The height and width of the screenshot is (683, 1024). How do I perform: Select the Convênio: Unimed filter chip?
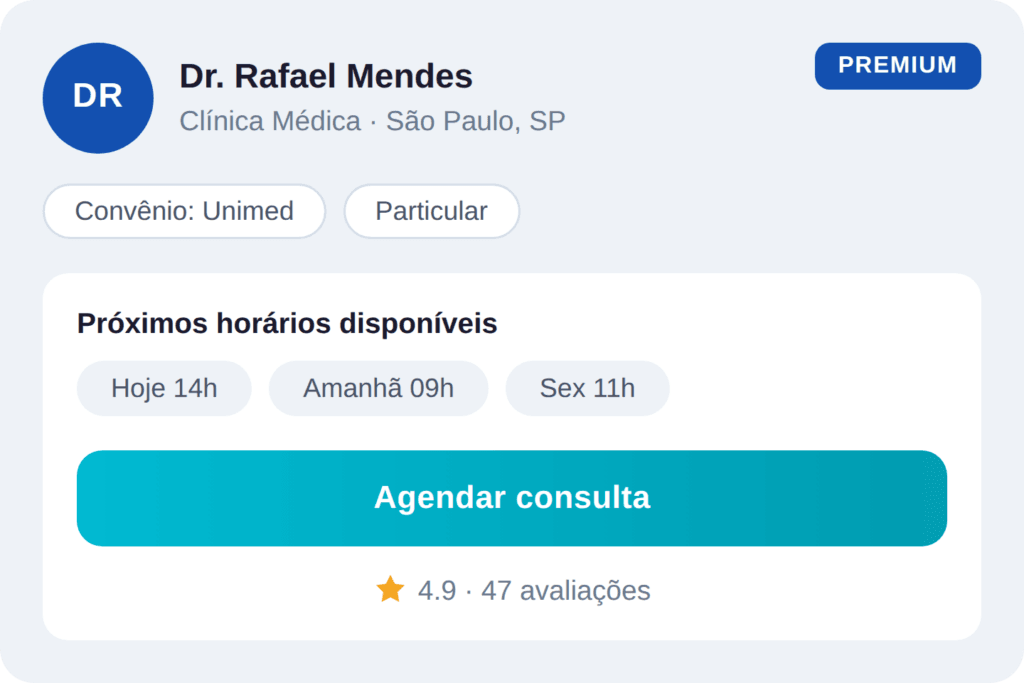tap(184, 211)
